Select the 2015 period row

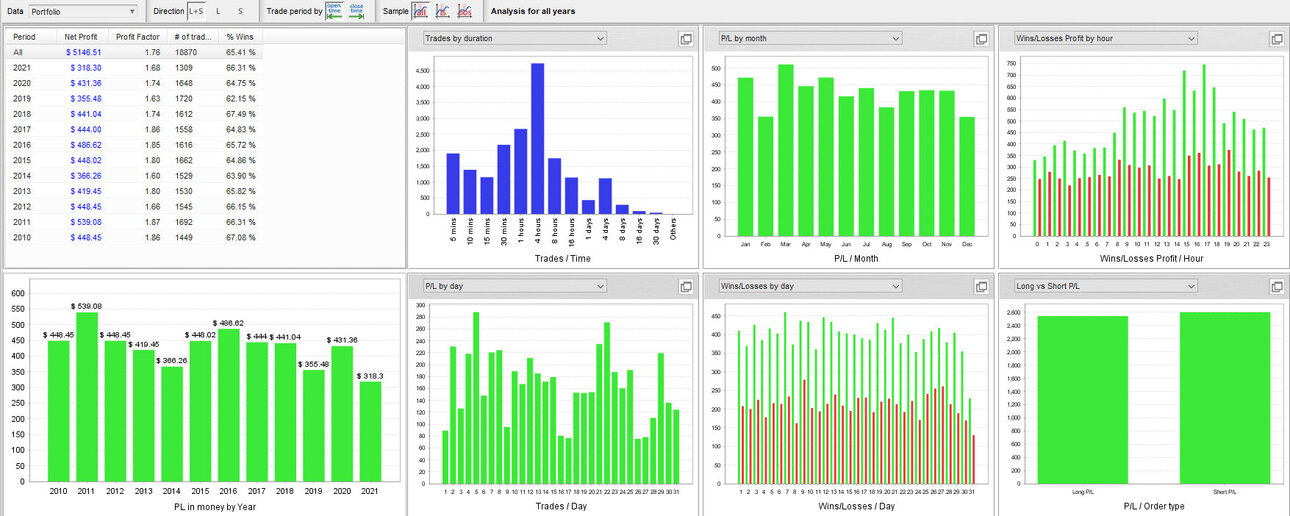(x=135, y=160)
